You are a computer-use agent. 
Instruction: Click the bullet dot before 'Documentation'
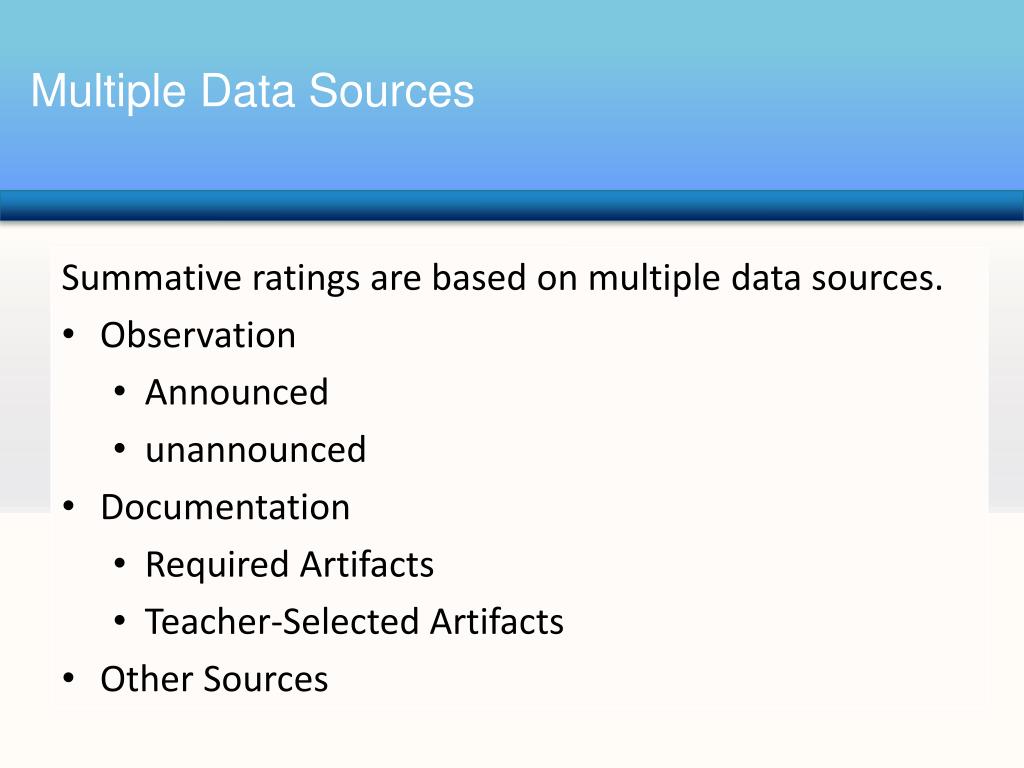pos(69,508)
